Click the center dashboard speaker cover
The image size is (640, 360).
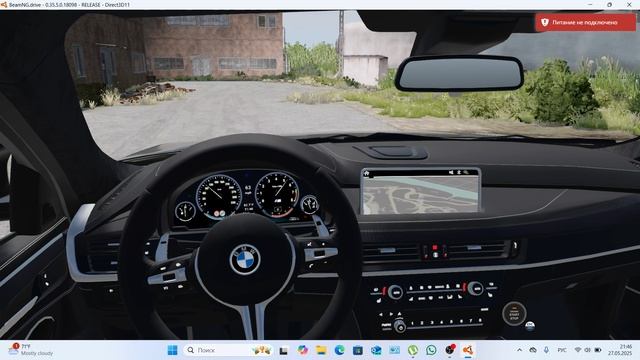(391, 152)
